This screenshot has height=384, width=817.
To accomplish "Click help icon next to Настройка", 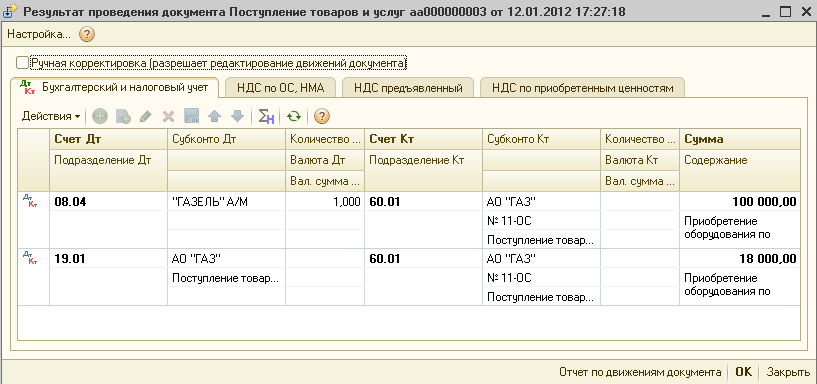I will click(x=87, y=35).
